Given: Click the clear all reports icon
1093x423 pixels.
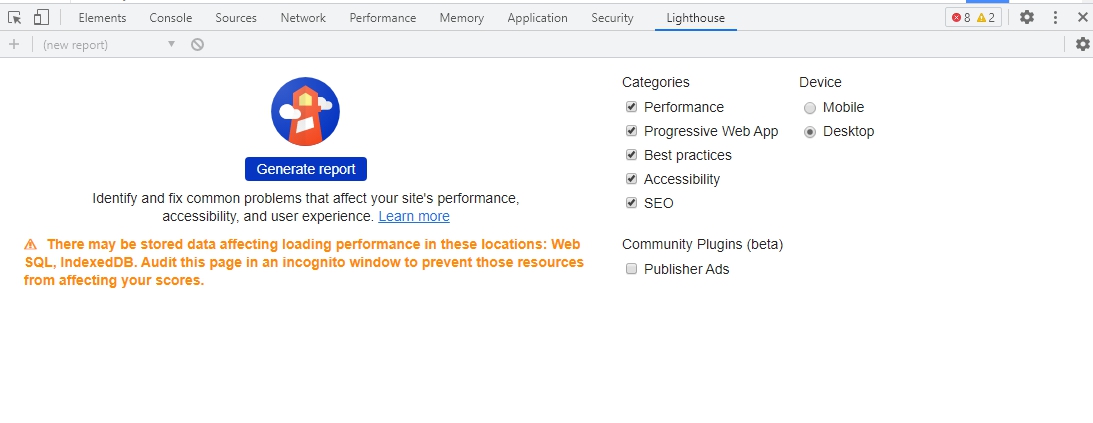Looking at the screenshot, I should coord(198,44).
